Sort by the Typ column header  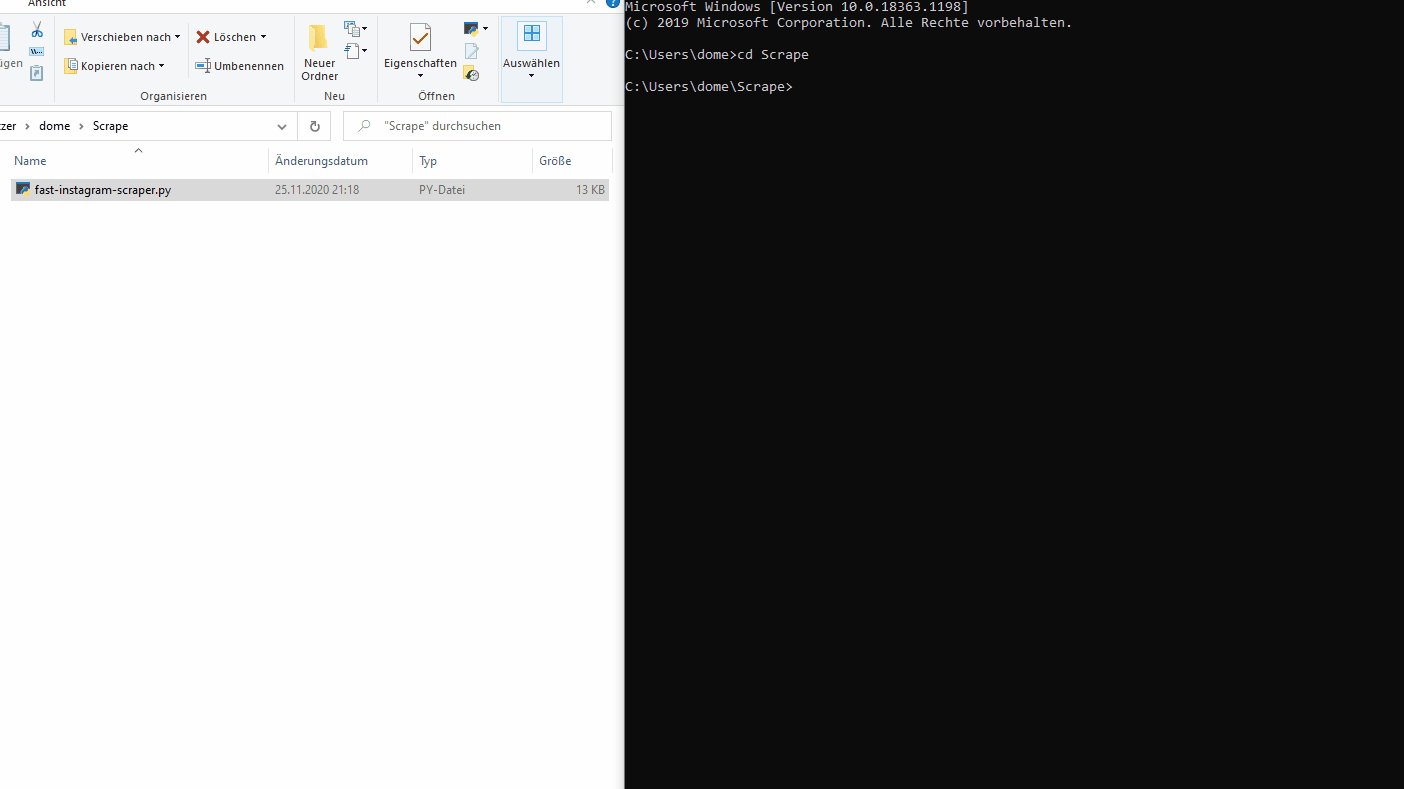click(x=472, y=161)
